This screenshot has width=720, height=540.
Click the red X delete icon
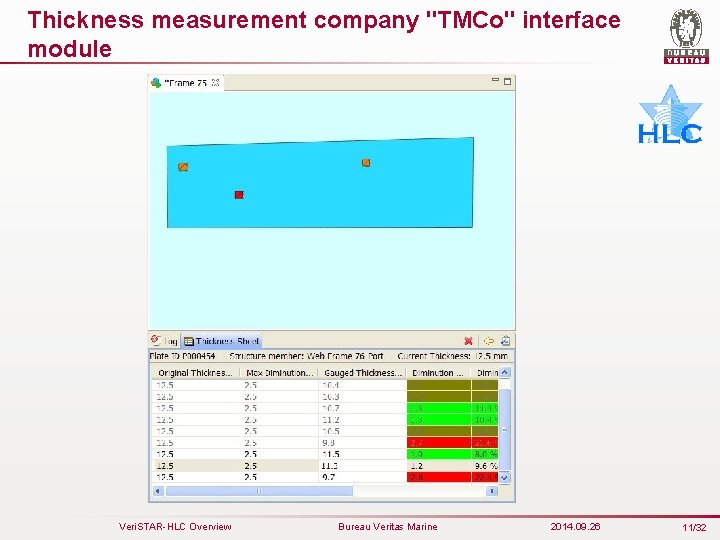tap(468, 341)
